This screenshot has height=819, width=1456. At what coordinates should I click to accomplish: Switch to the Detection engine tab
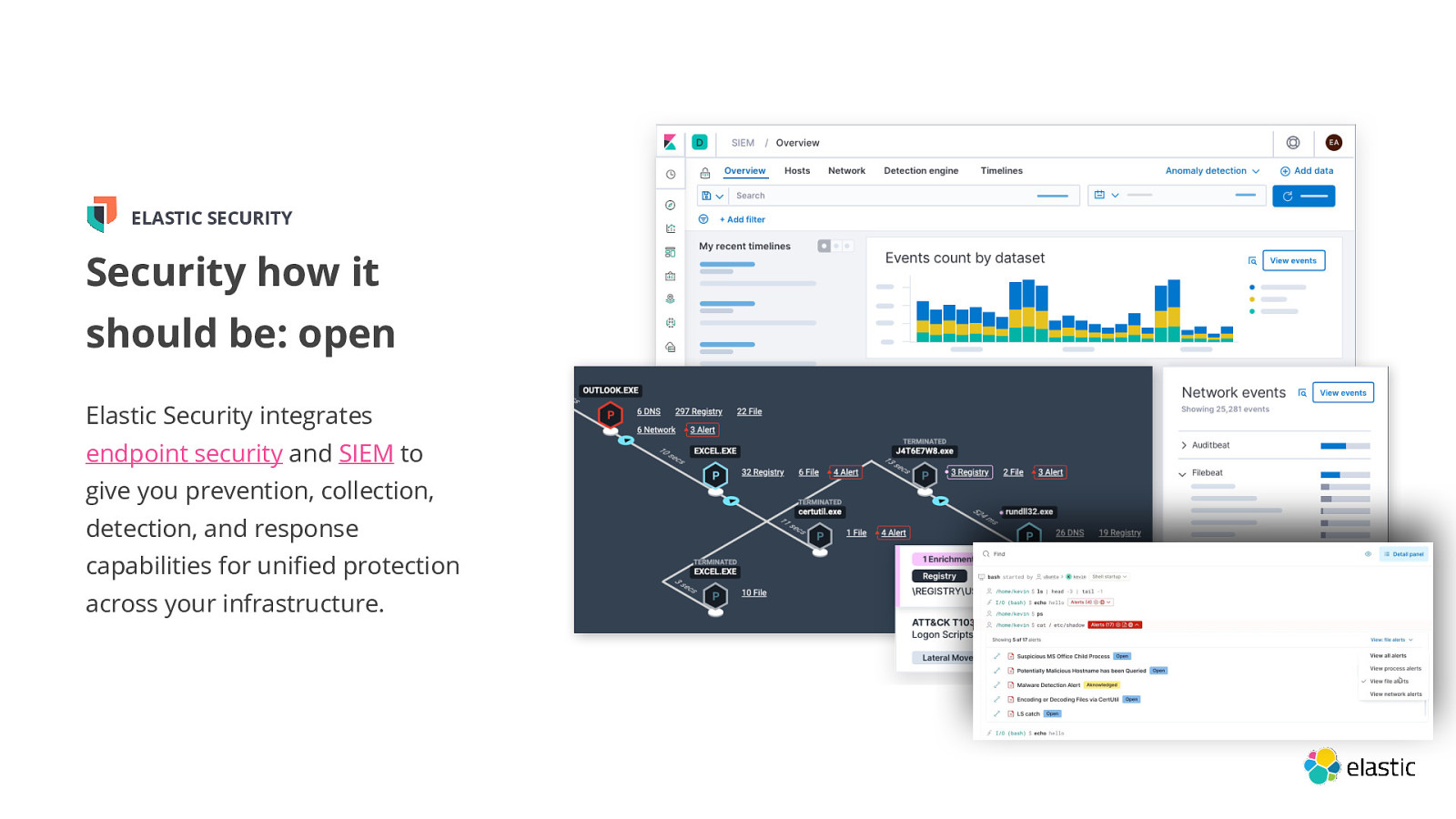point(921,171)
